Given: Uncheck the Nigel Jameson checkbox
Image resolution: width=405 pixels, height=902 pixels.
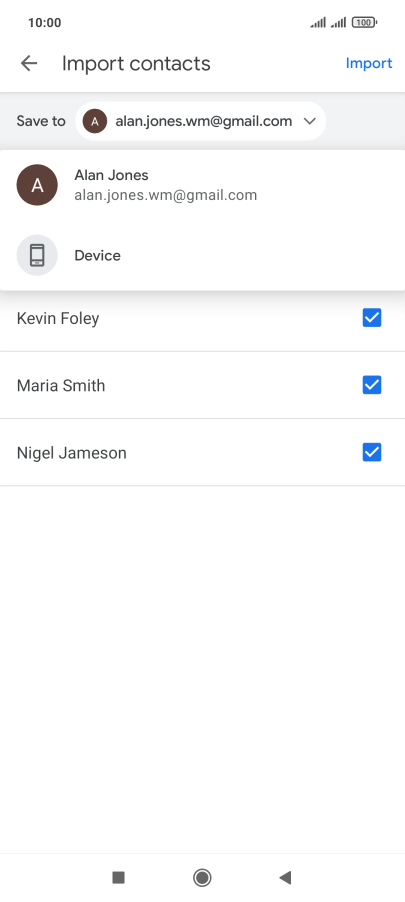Looking at the screenshot, I should click(372, 452).
